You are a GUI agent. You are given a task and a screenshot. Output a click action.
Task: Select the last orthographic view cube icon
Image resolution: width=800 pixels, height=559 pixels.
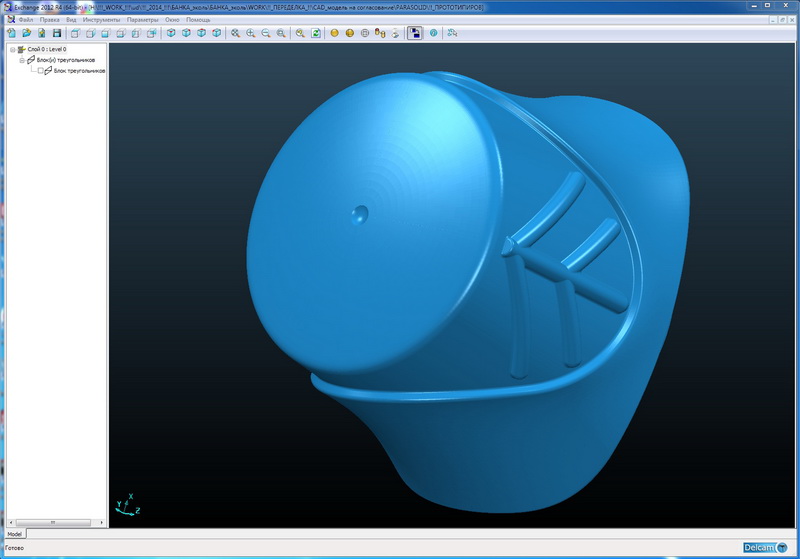152,33
